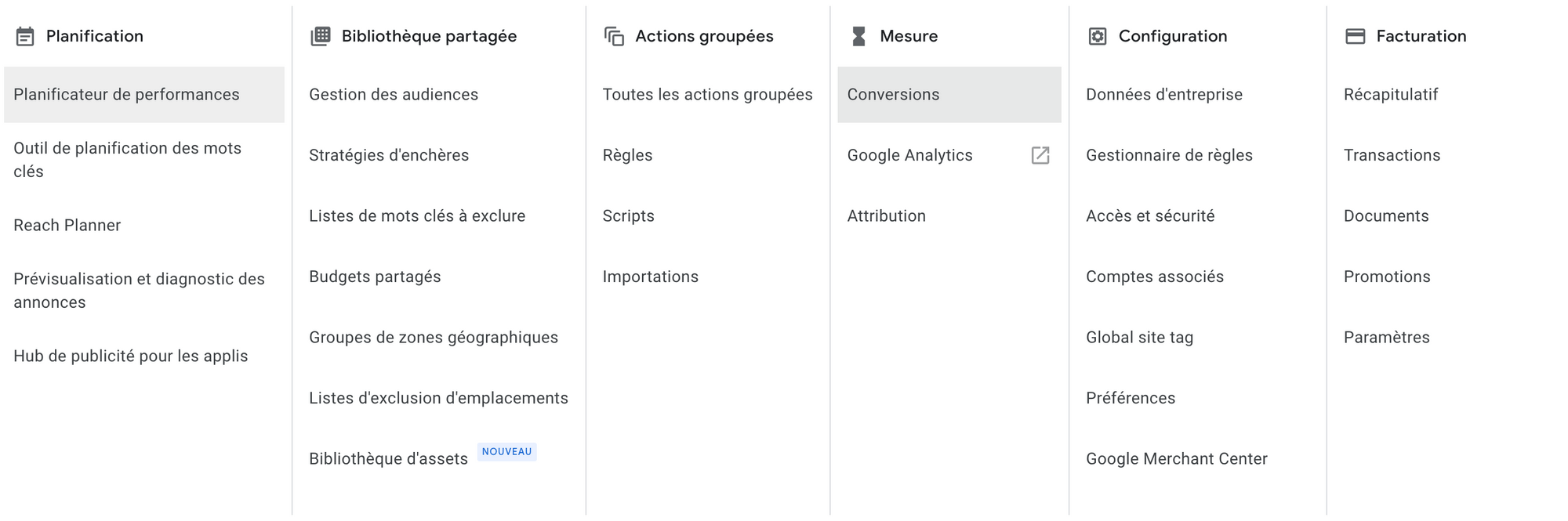Open Google Merchant Center

pyautogui.click(x=1176, y=459)
